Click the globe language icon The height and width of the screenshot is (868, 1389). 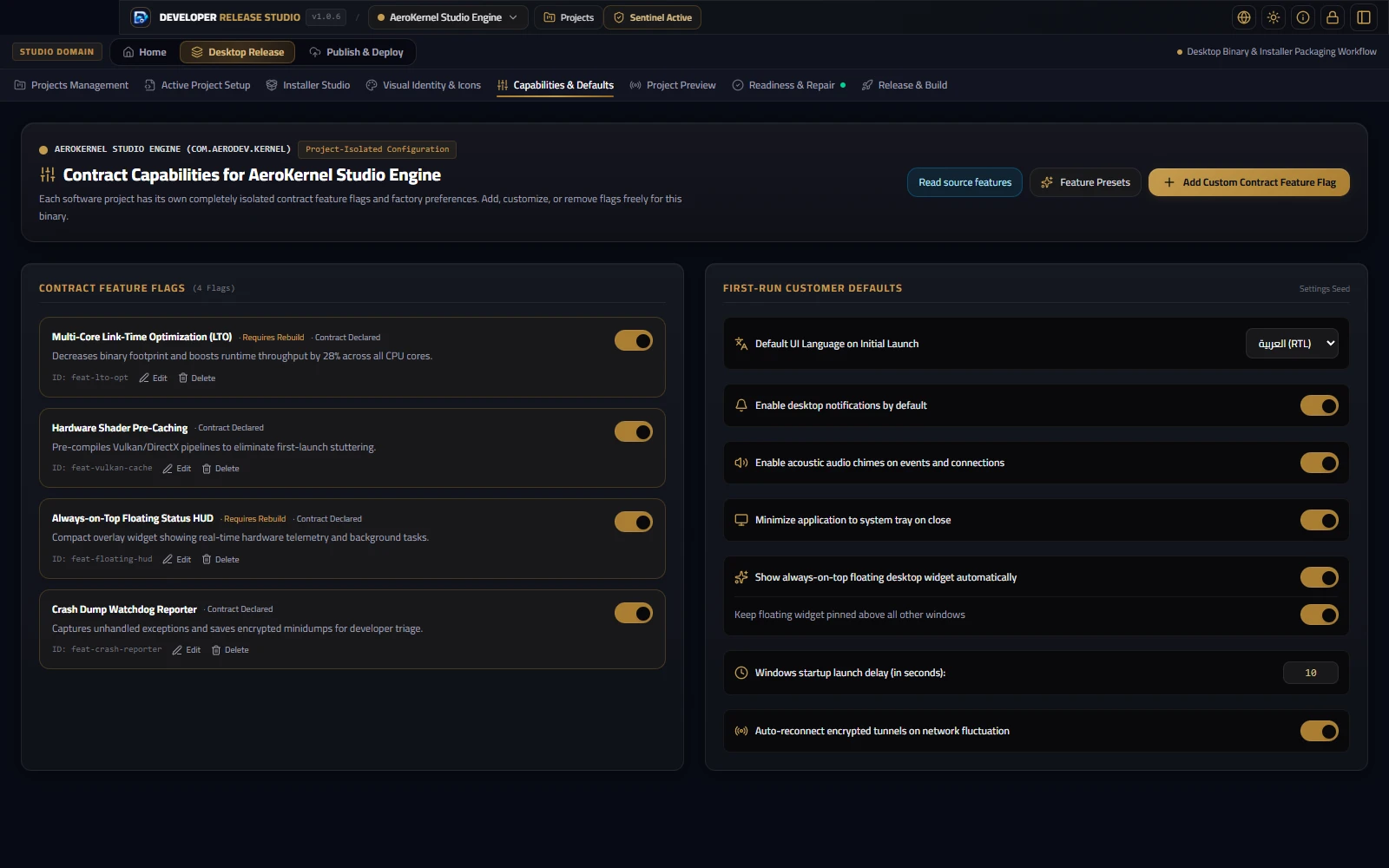pos(1244,17)
